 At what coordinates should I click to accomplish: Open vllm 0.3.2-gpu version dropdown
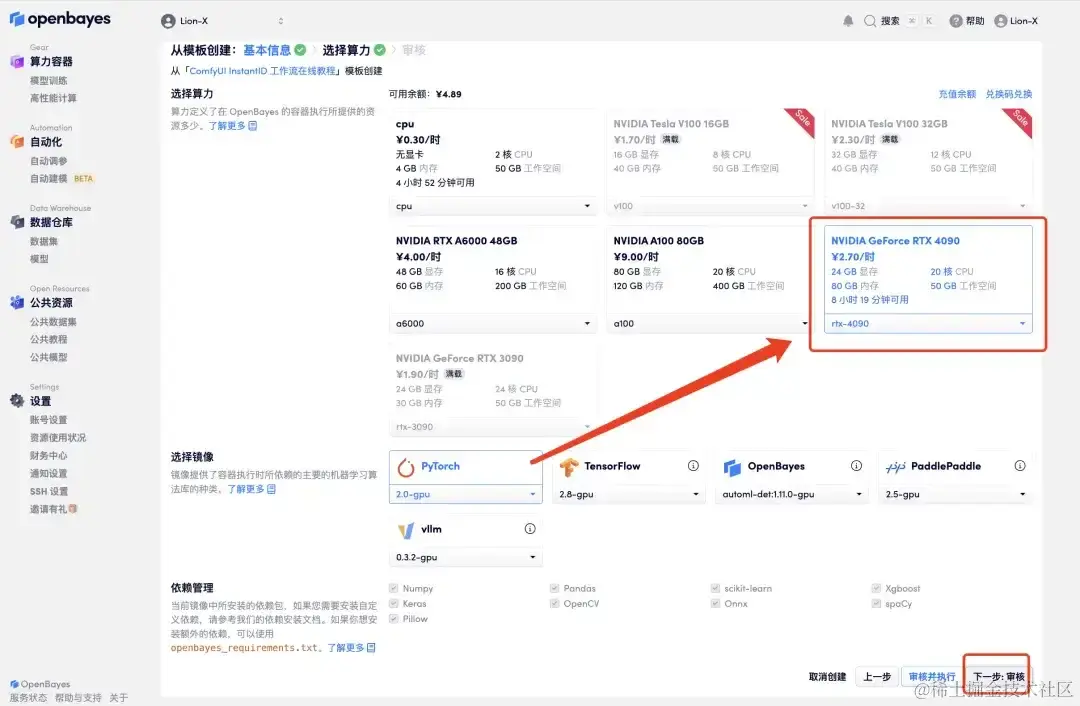click(466, 557)
